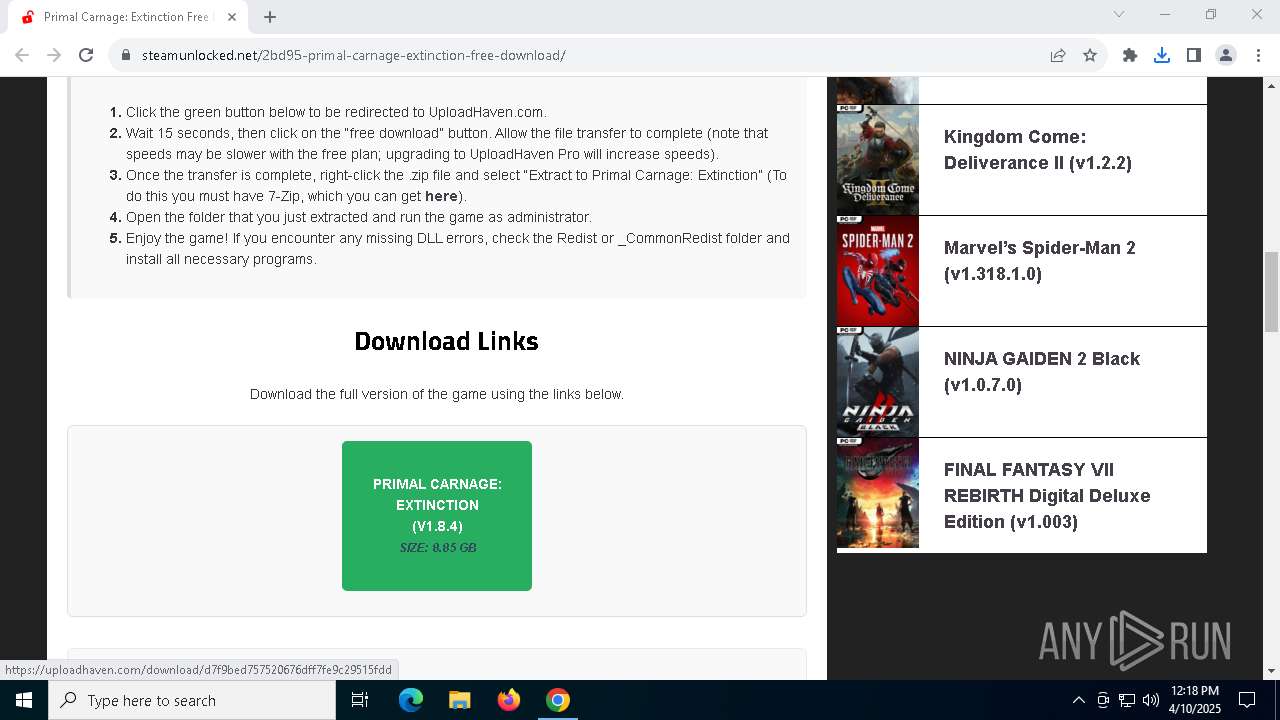View site information lock icon

[126, 55]
